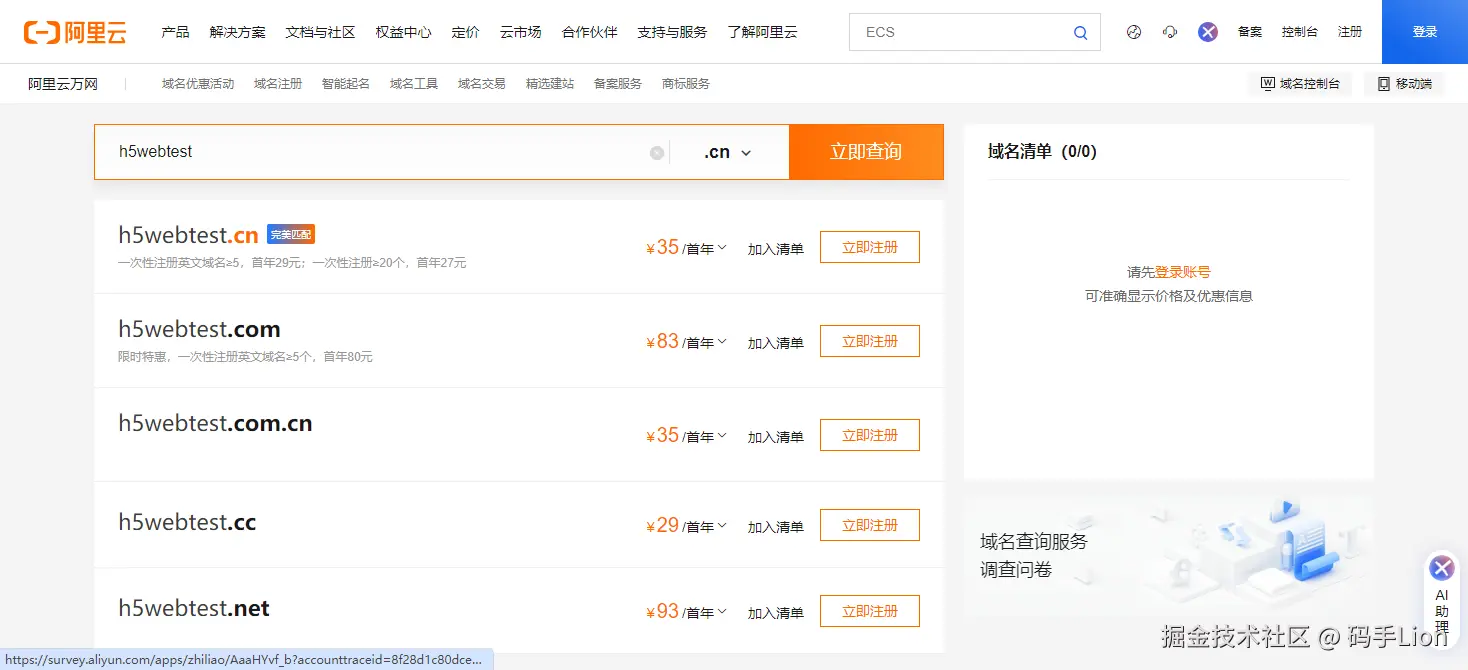Viewport: 1468px width, 670px height.
Task: Expand price options for h5webtest.com
Action: pyautogui.click(x=722, y=341)
